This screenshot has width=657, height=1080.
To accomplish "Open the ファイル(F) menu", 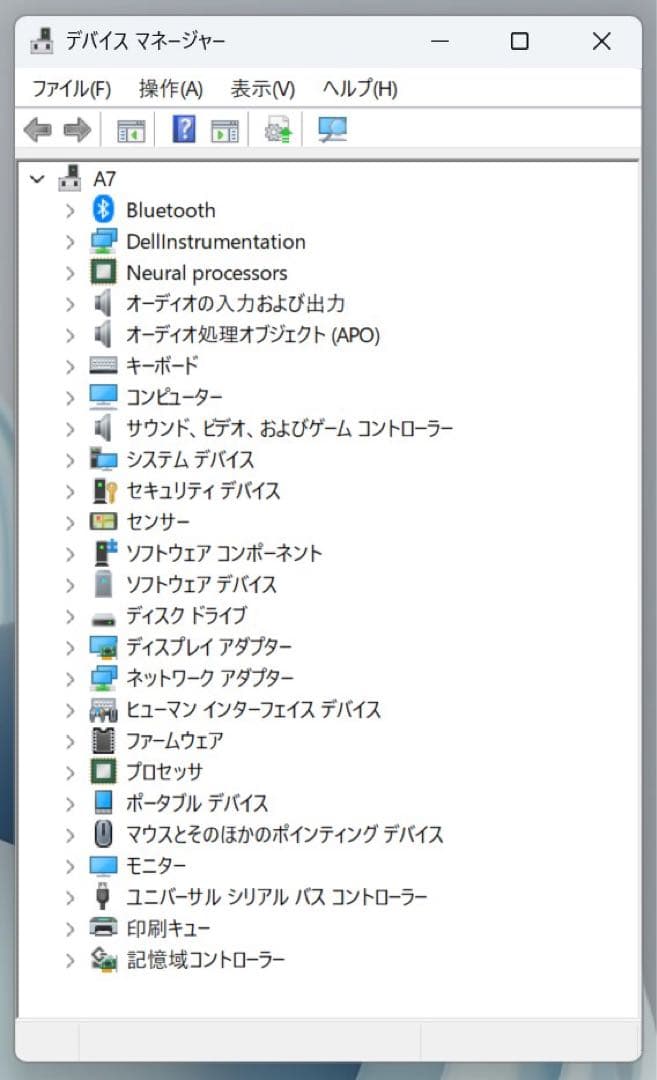I will (x=71, y=89).
